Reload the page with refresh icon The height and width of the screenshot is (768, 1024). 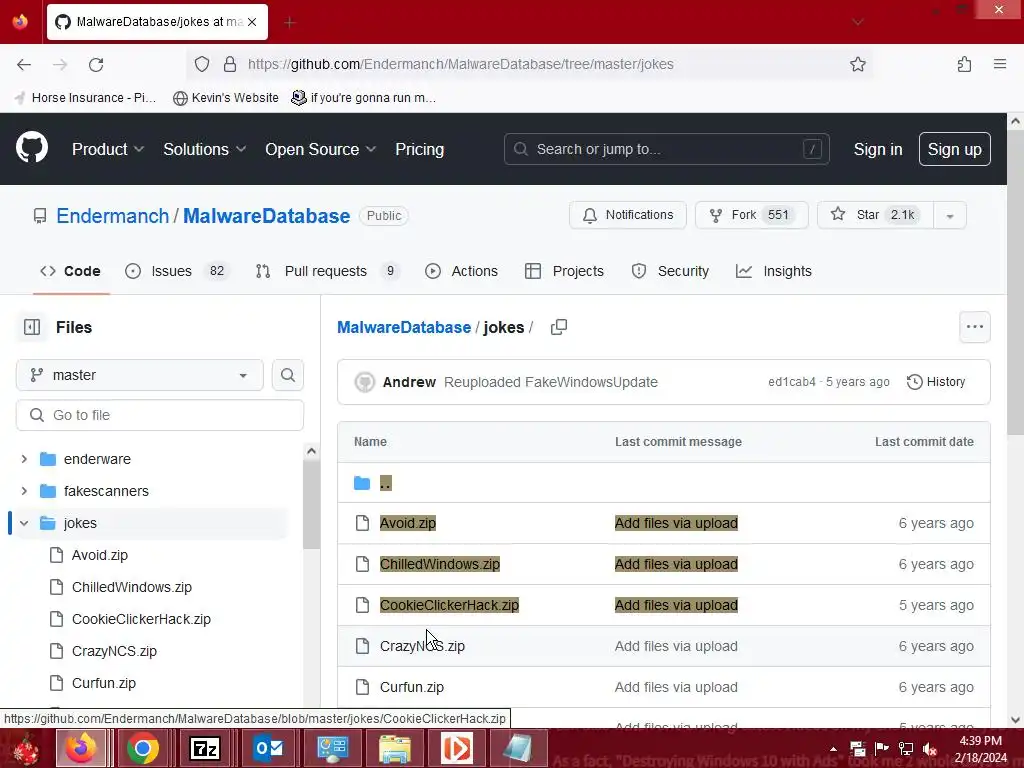(x=96, y=64)
